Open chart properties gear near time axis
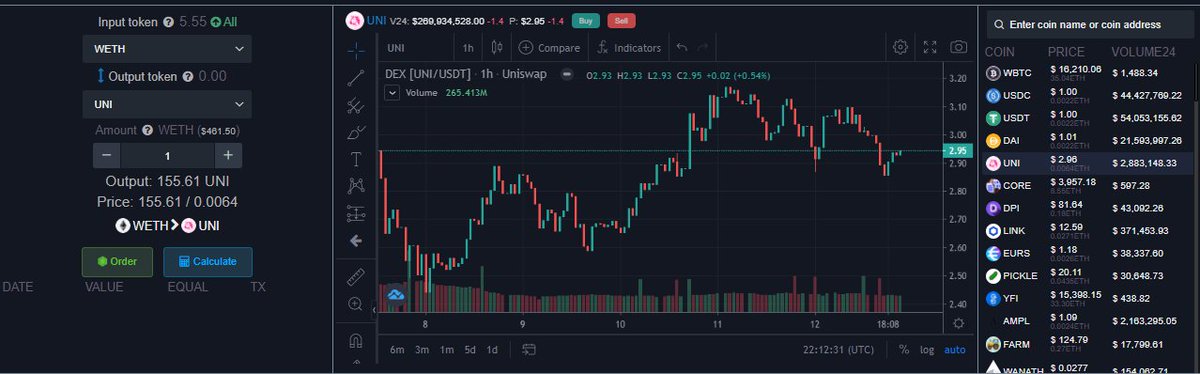Screen dimensions: 1200x374 [x=958, y=323]
